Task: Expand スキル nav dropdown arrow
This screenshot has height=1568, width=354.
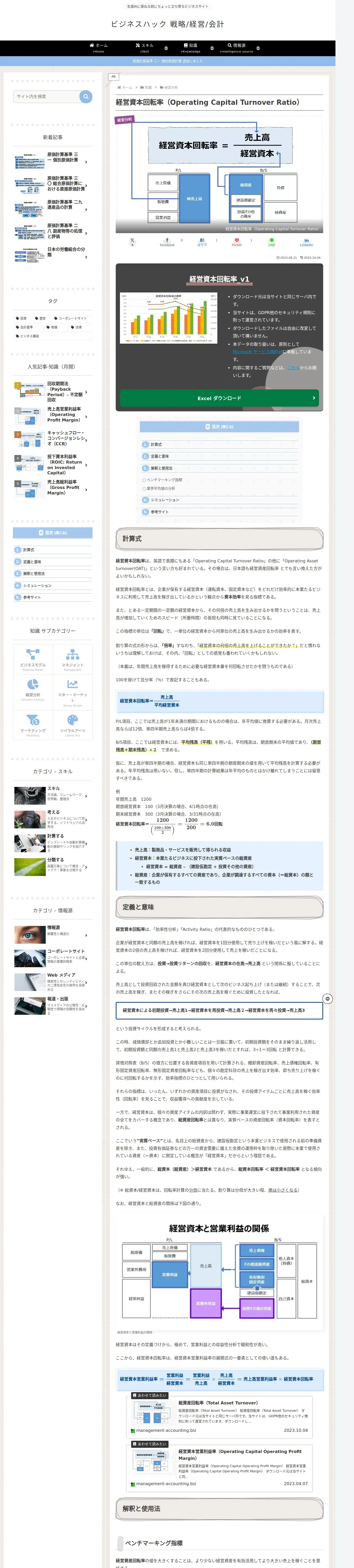Action: pos(166,48)
